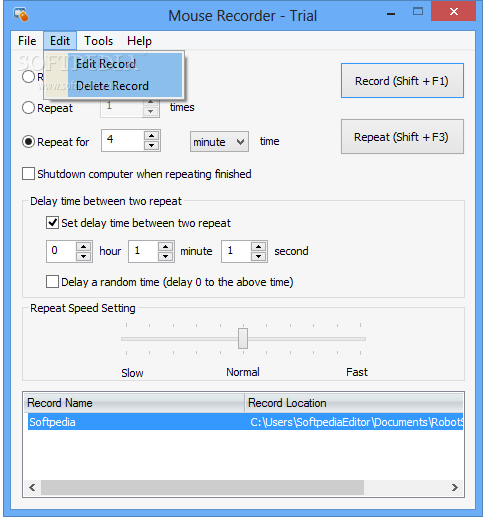
Task: Select the partly hidden top radio button
Action: click(28, 77)
